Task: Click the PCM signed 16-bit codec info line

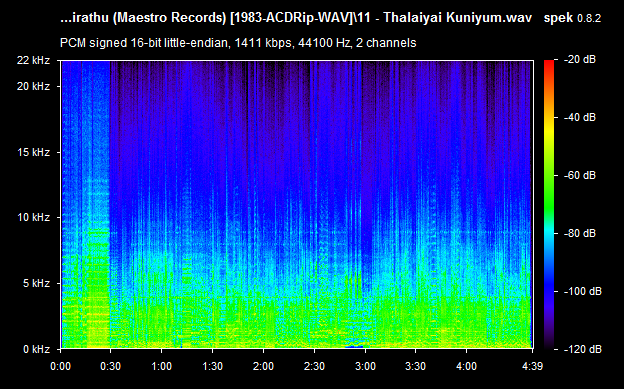Action: [238, 43]
